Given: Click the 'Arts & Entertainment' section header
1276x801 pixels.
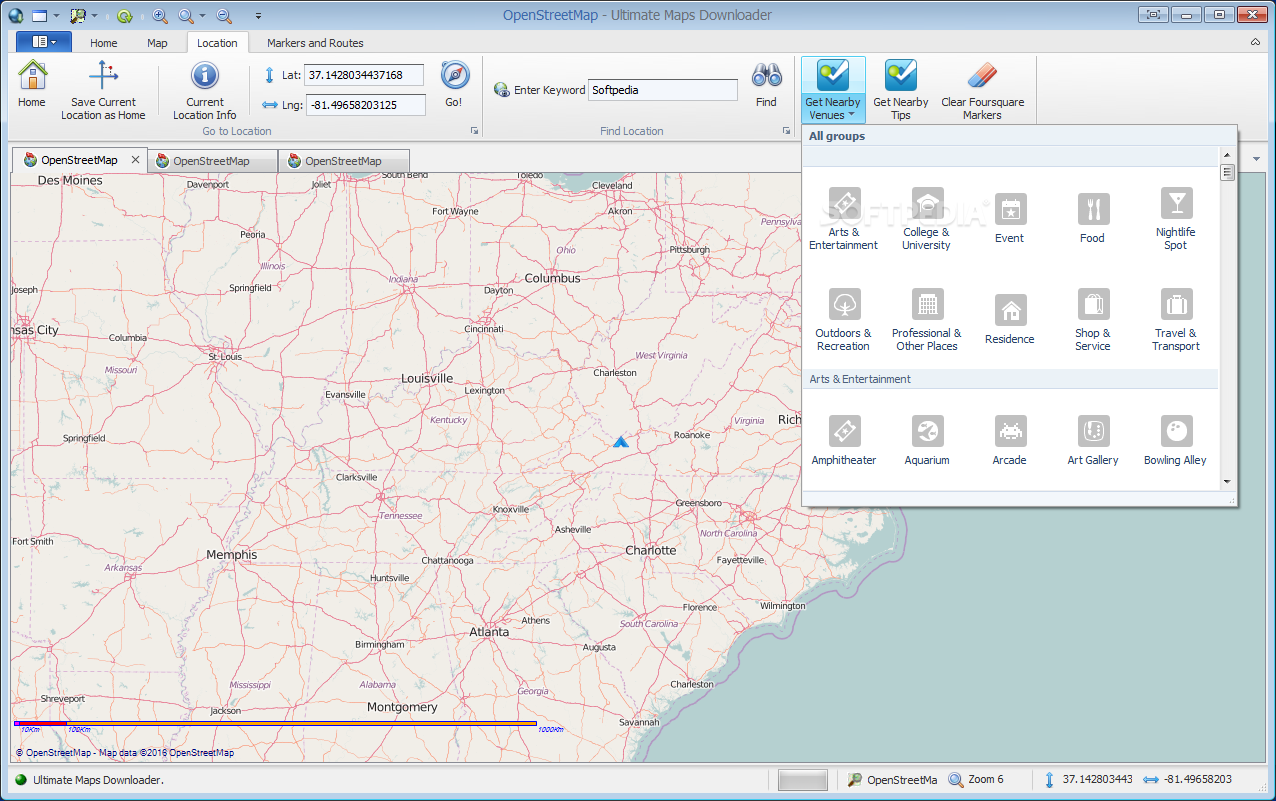Looking at the screenshot, I should [1010, 379].
